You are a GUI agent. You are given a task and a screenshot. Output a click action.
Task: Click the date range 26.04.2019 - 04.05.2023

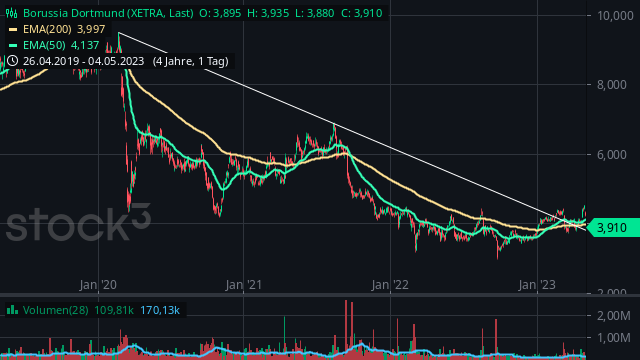click(83, 61)
